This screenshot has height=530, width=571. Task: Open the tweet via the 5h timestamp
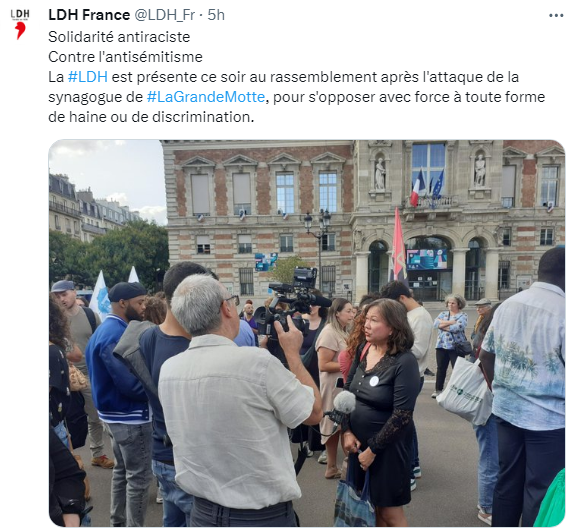tap(216, 15)
